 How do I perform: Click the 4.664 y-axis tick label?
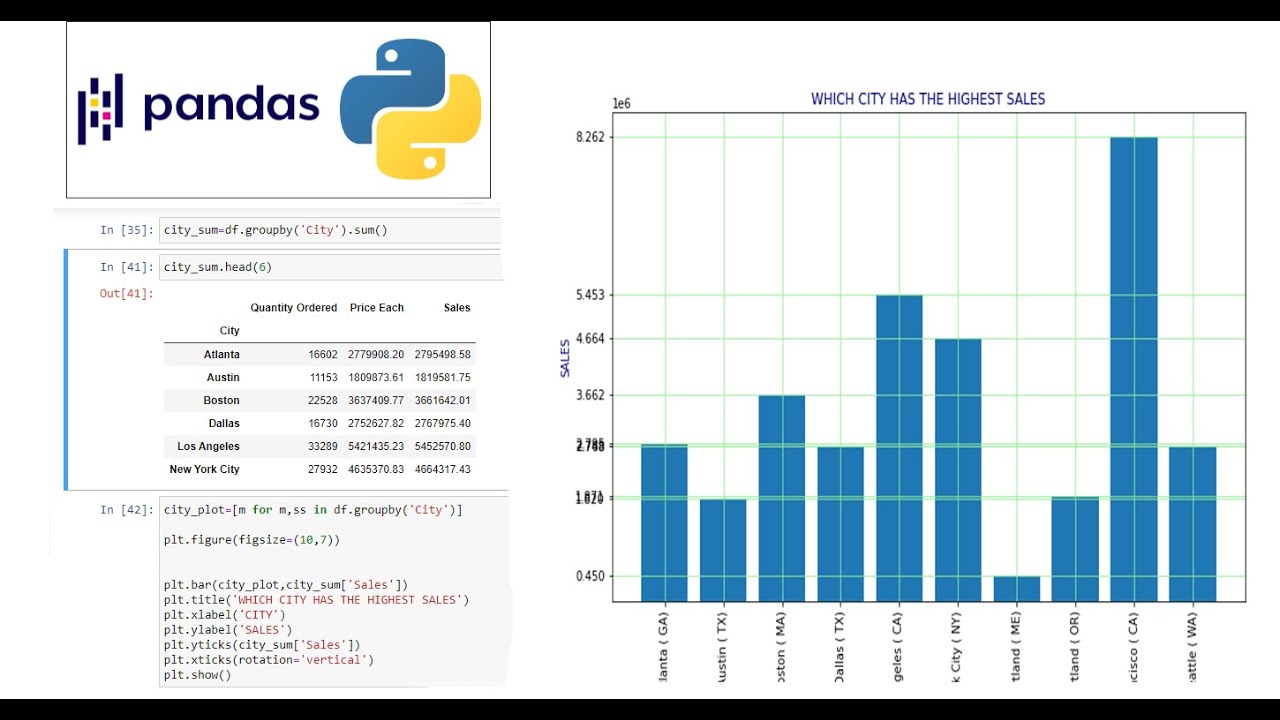590,339
